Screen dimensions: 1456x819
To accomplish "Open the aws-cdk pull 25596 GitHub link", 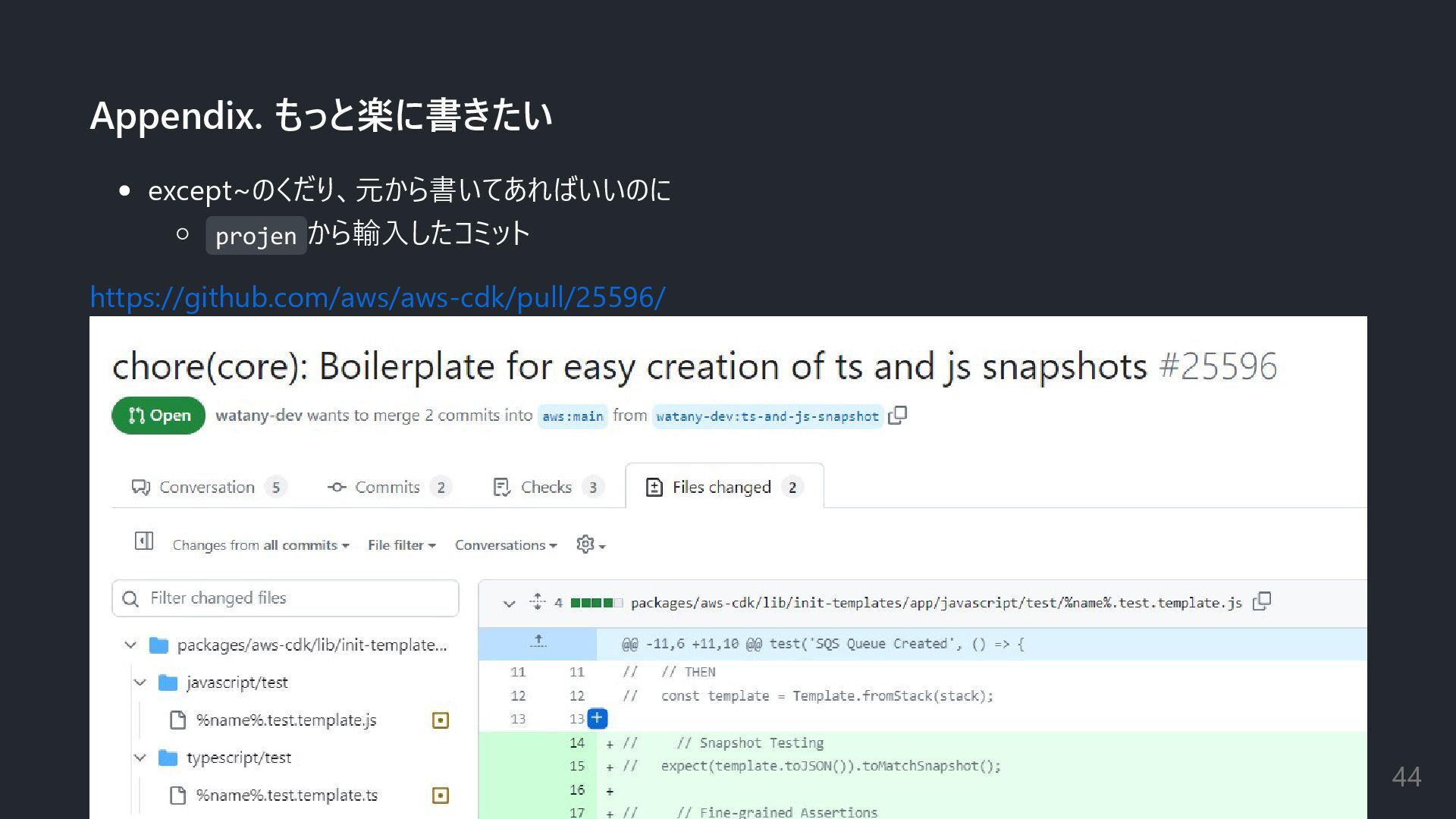I will point(377,297).
